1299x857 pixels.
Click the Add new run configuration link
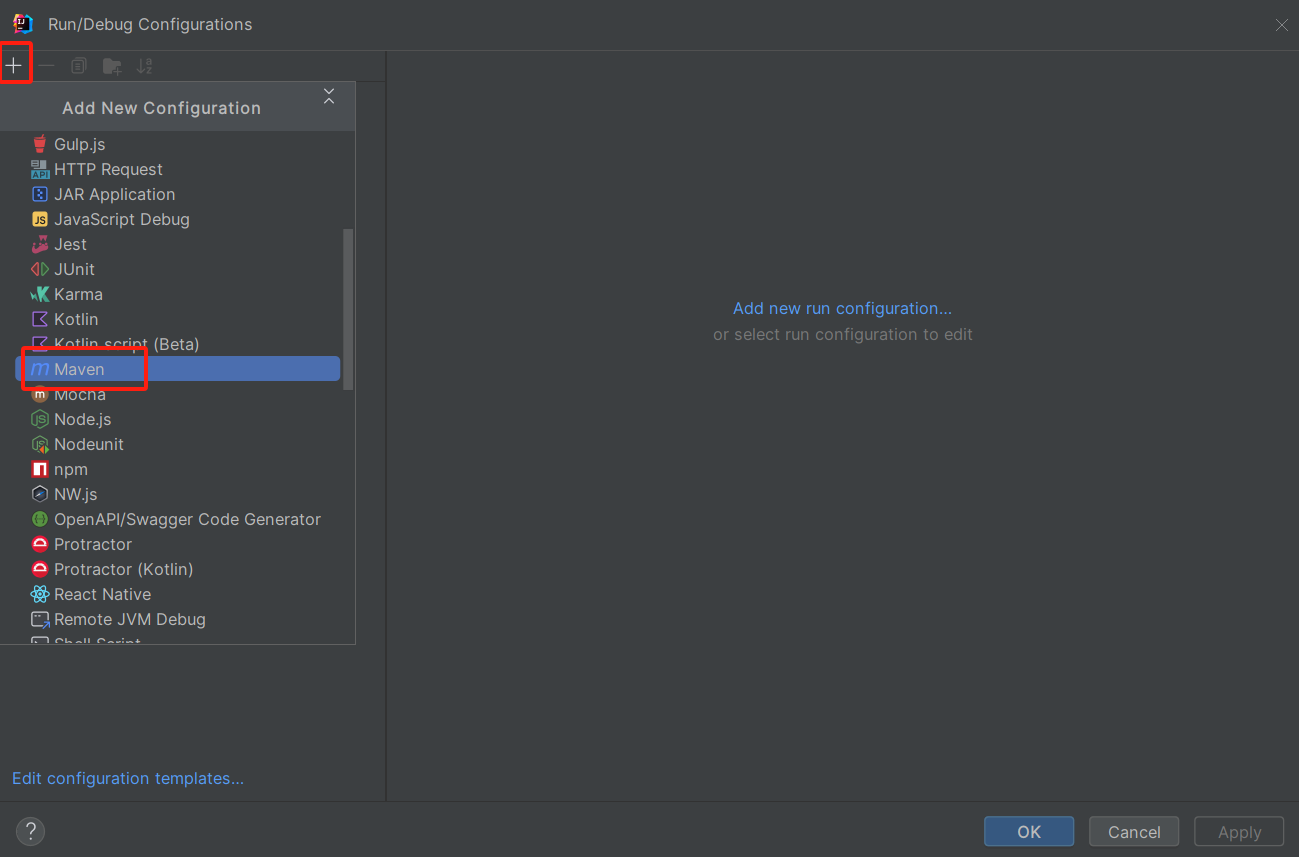(842, 308)
